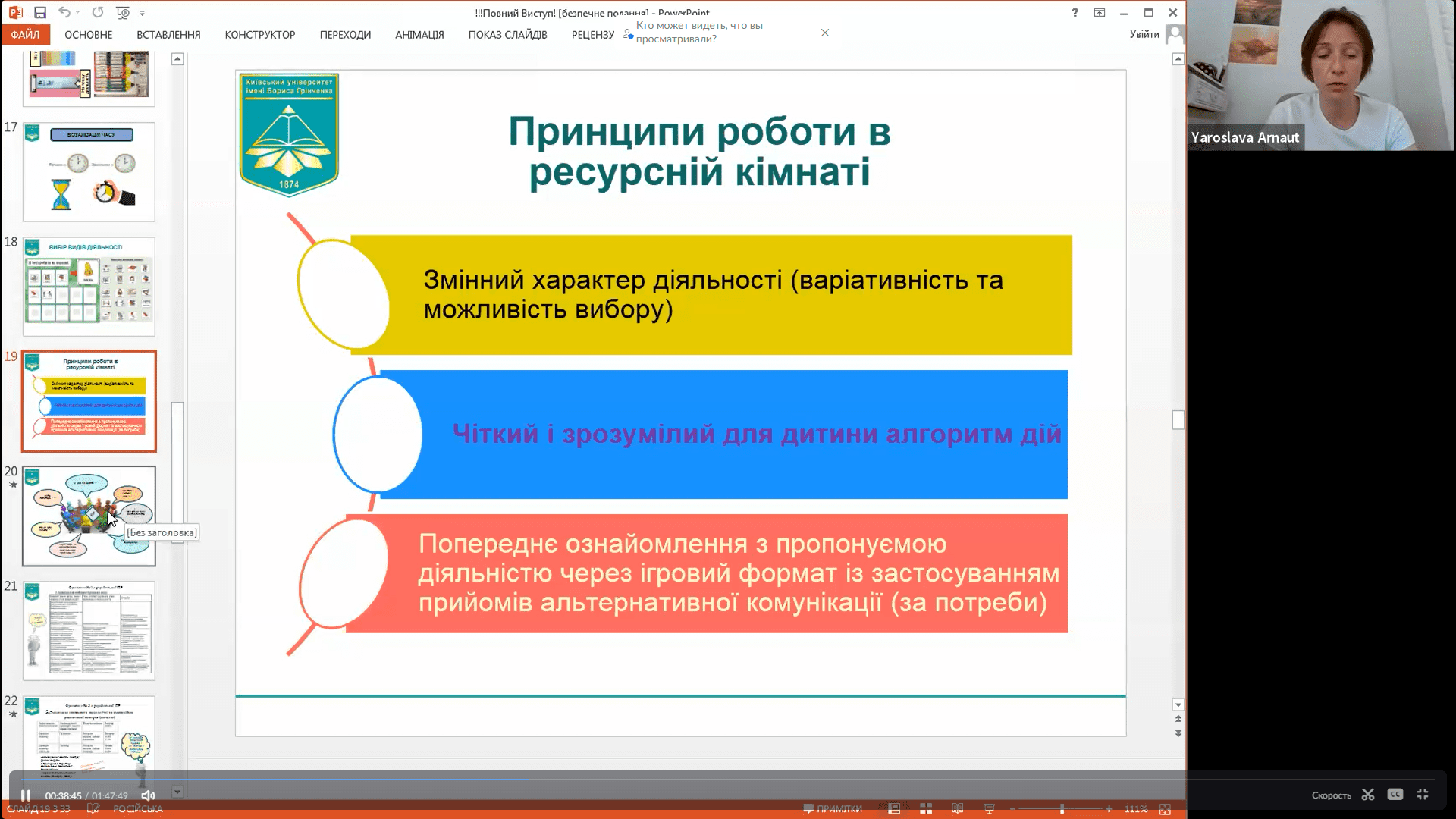Click the Увійти sign-in link
This screenshot has height=819, width=1456.
[x=1145, y=34]
